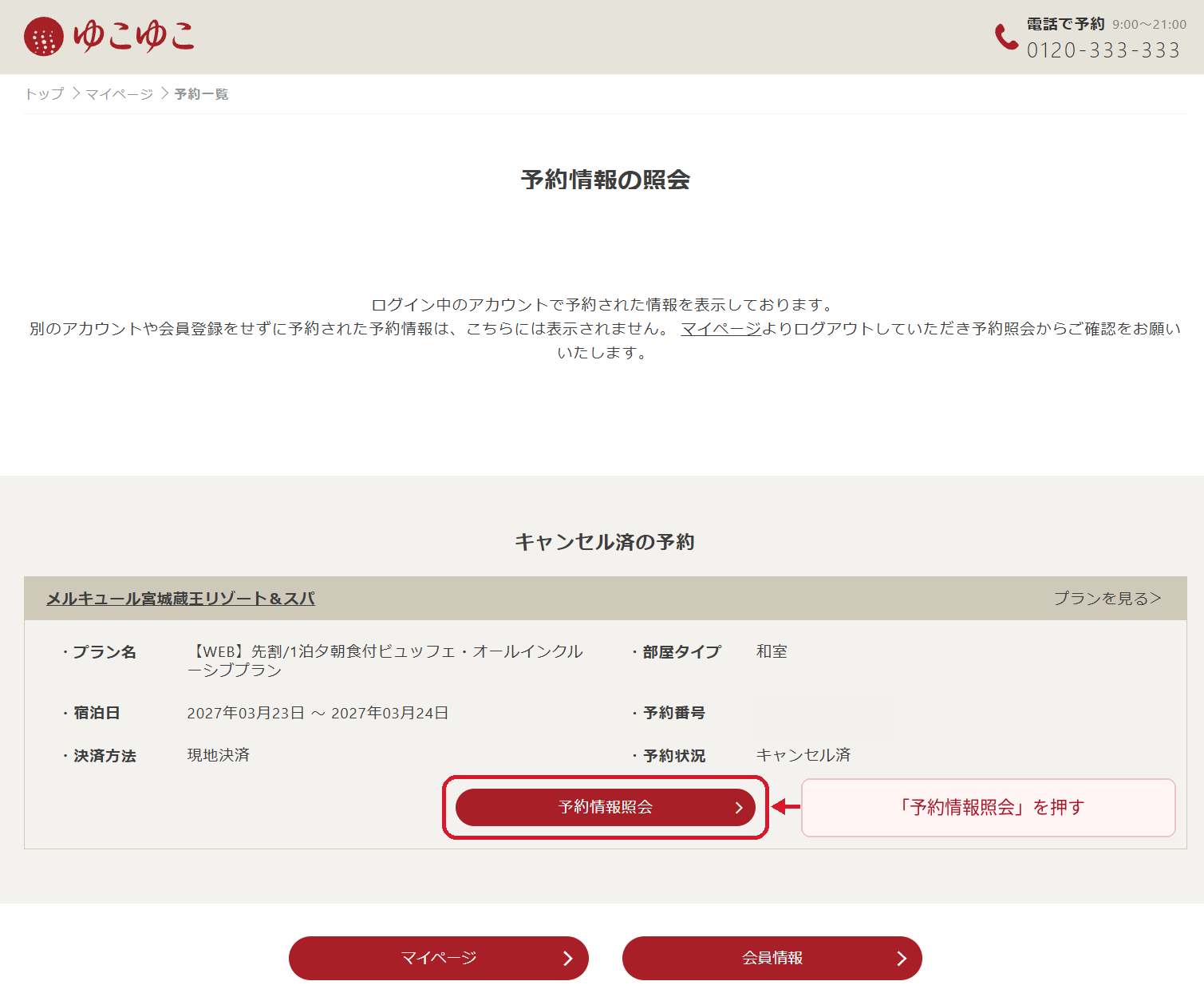Click the red phone icon
The image size is (1204, 989).
1006,37
